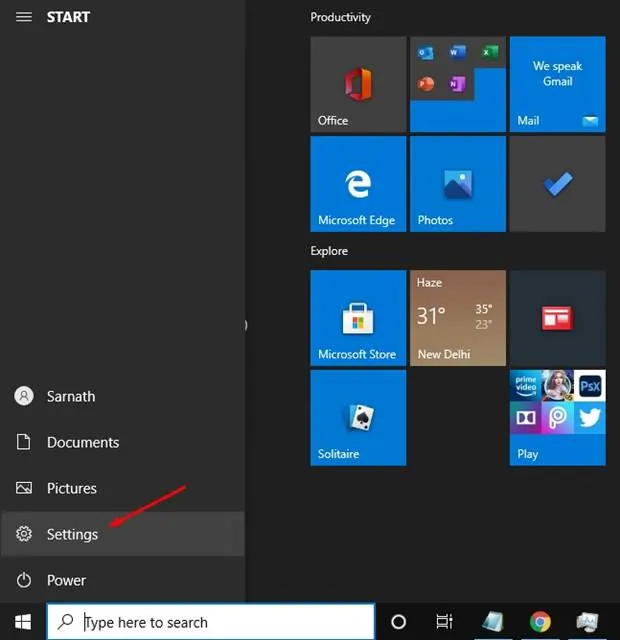Image resolution: width=620 pixels, height=640 pixels.
Task: Open Microsoft Store tile
Action: click(358, 318)
